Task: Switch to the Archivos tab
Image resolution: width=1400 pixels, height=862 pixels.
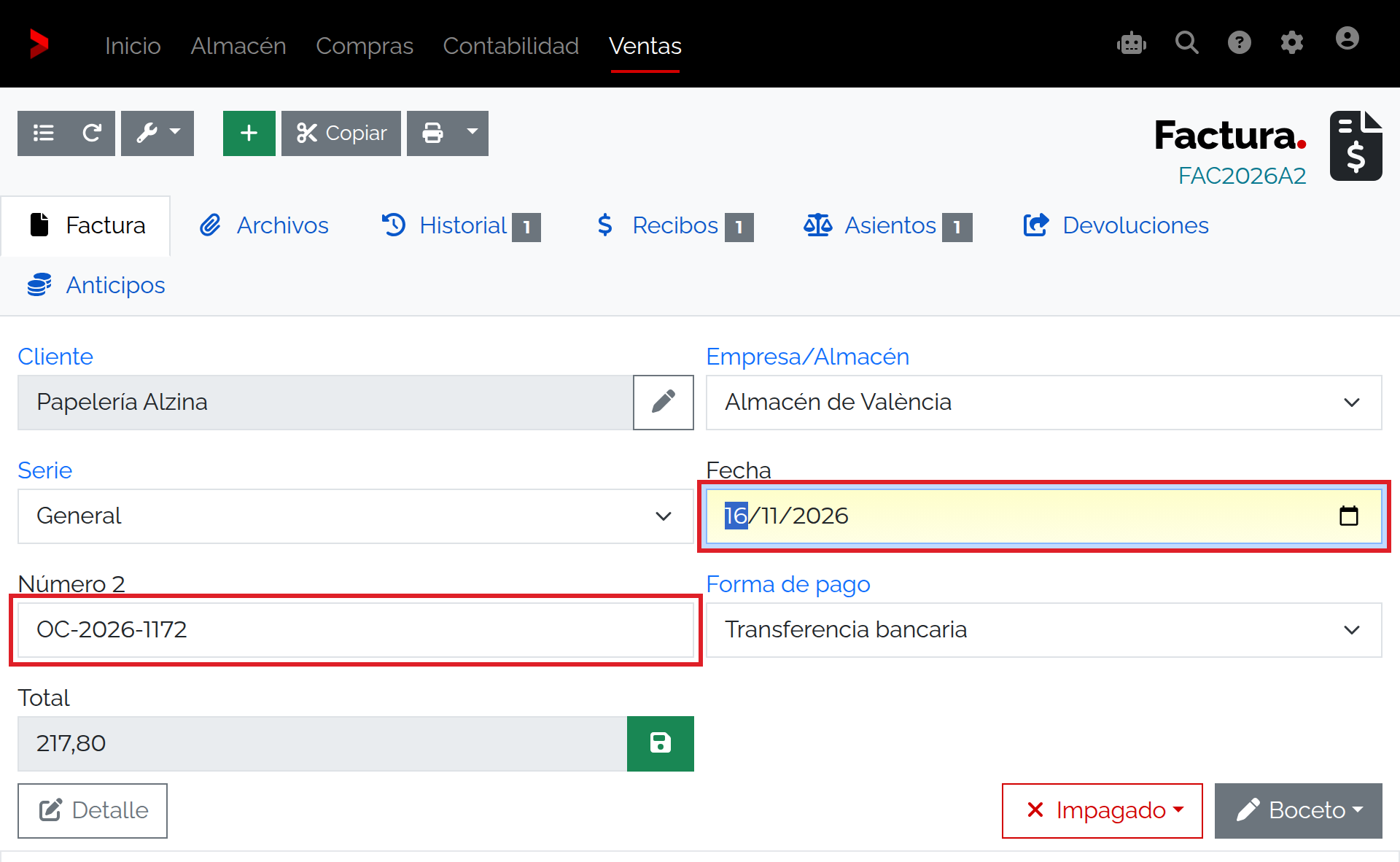Action: coord(264,225)
